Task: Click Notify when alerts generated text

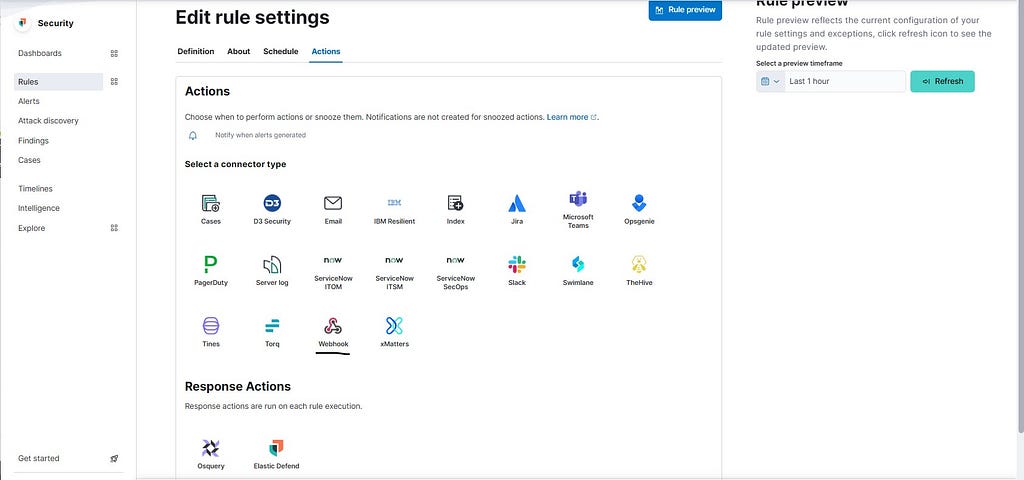Action: [x=261, y=135]
